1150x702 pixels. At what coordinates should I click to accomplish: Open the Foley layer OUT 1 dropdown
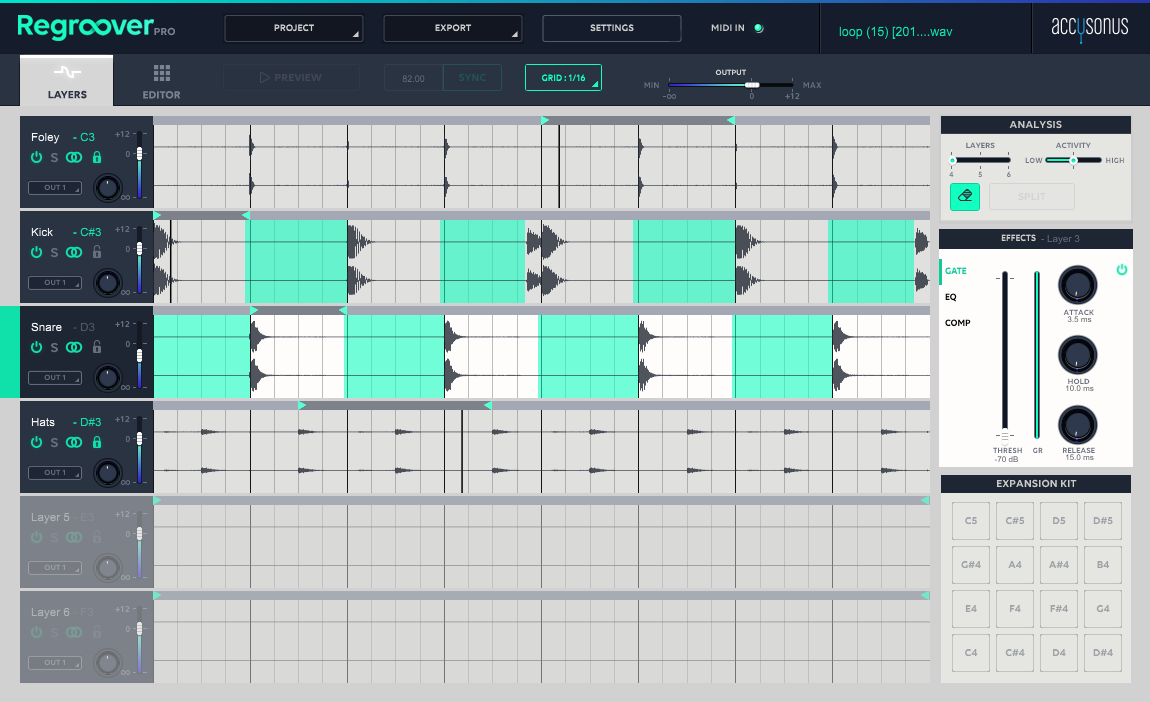click(x=54, y=188)
